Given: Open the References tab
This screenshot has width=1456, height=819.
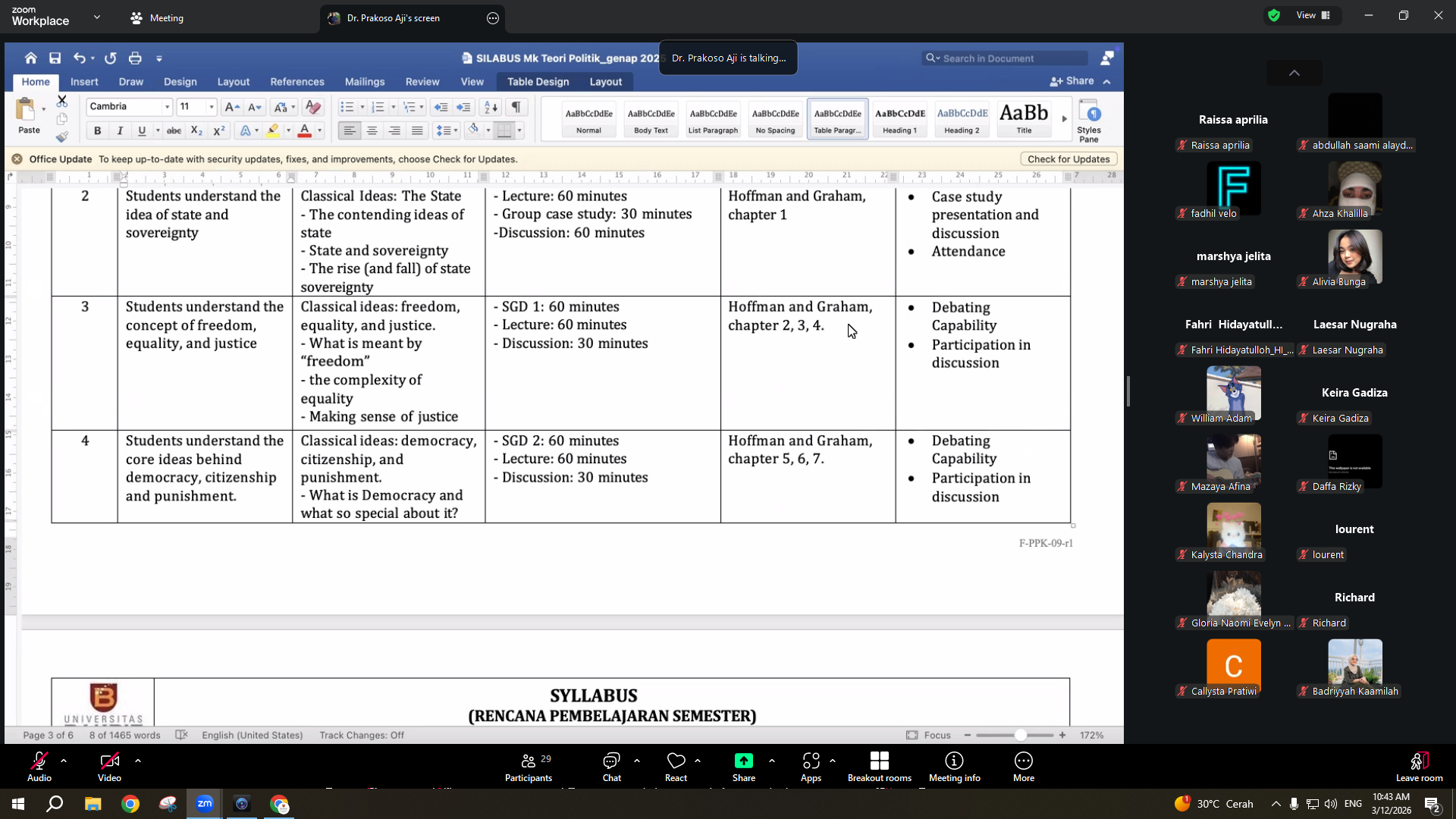Looking at the screenshot, I should 297,81.
